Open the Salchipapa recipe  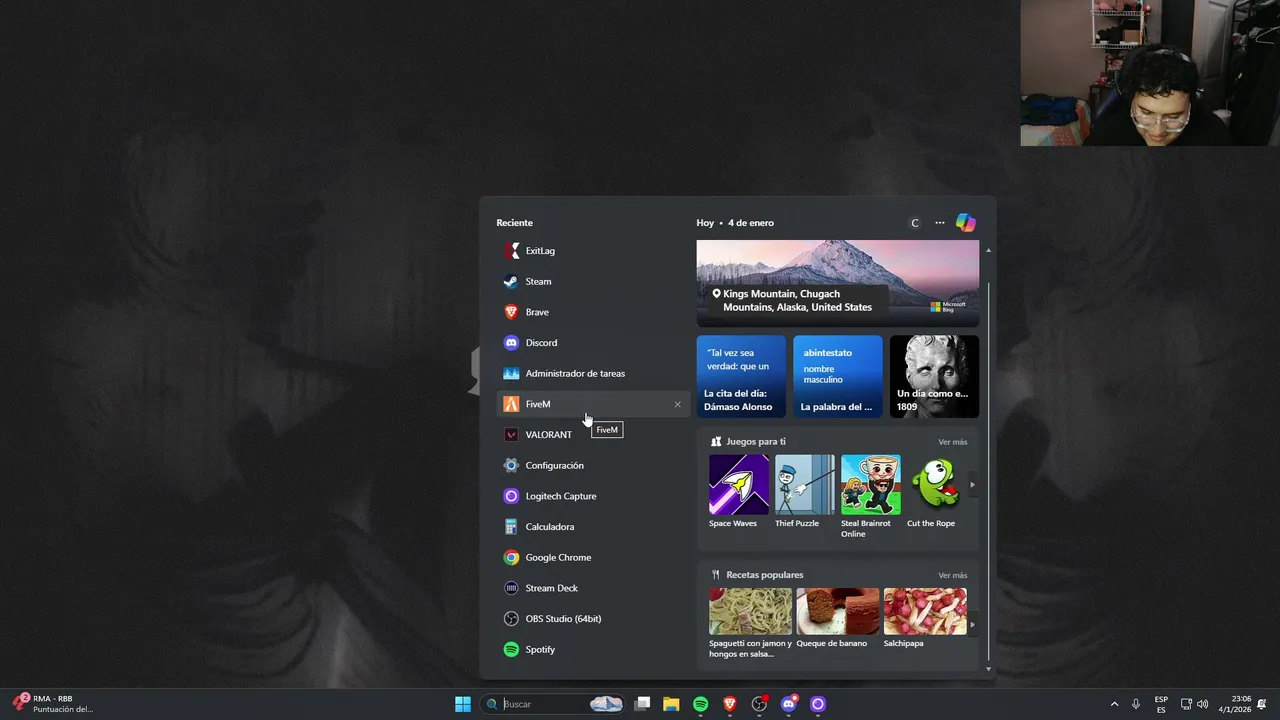point(925,618)
